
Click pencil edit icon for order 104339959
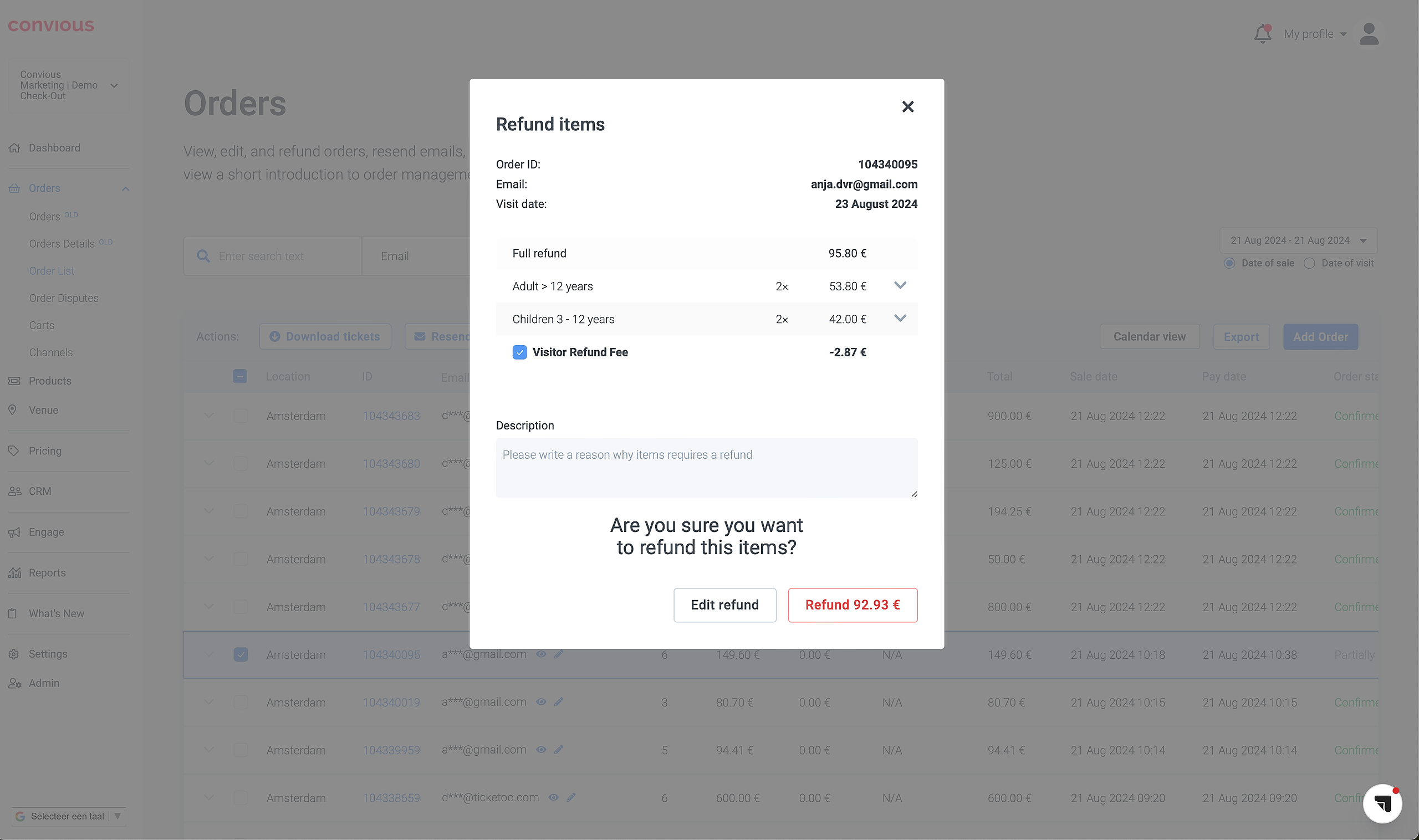point(559,750)
